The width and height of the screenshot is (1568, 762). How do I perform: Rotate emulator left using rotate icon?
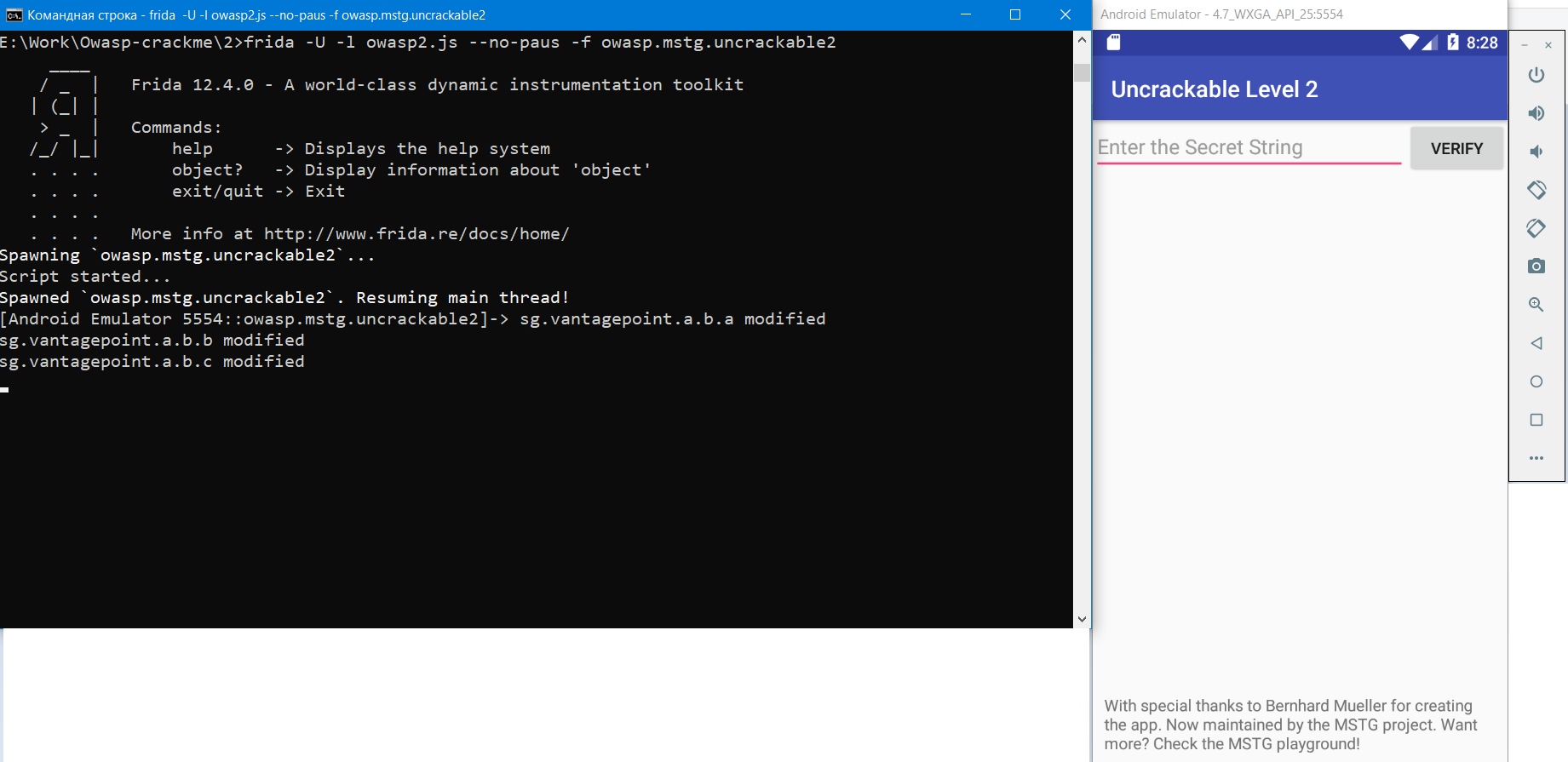tap(1536, 189)
